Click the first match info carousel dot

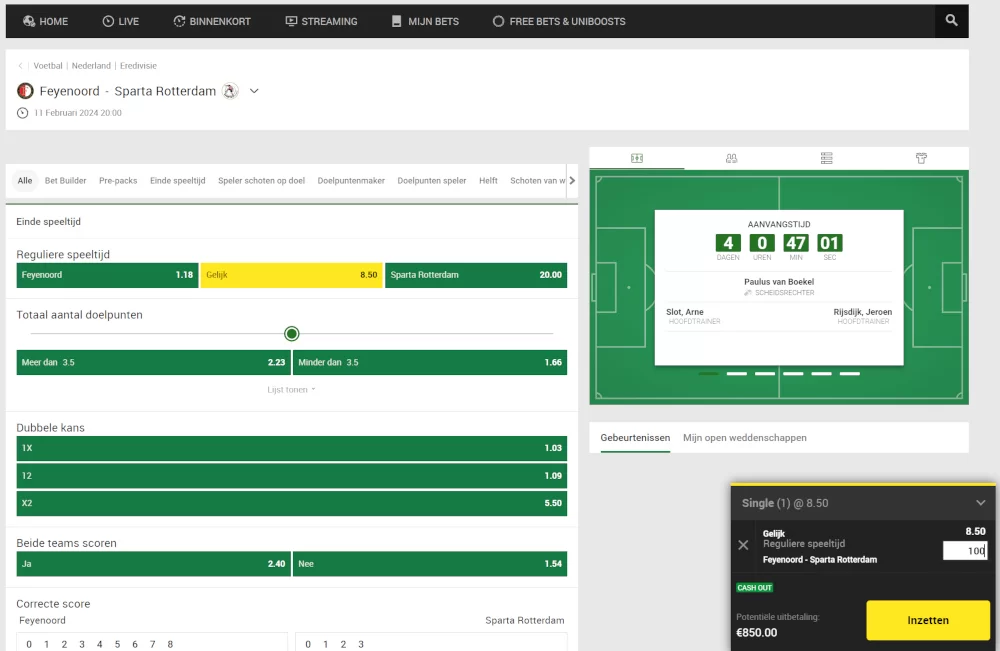[708, 374]
